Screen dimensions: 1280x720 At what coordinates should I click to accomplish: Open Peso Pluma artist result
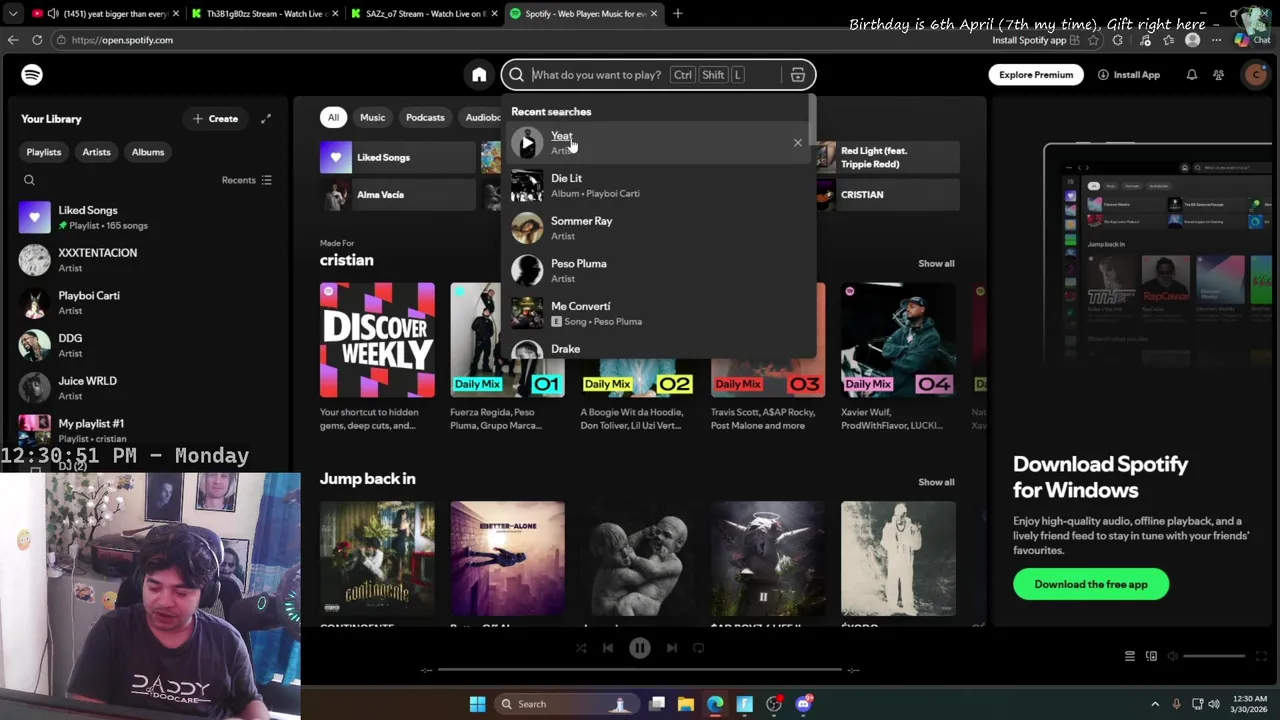659,271
